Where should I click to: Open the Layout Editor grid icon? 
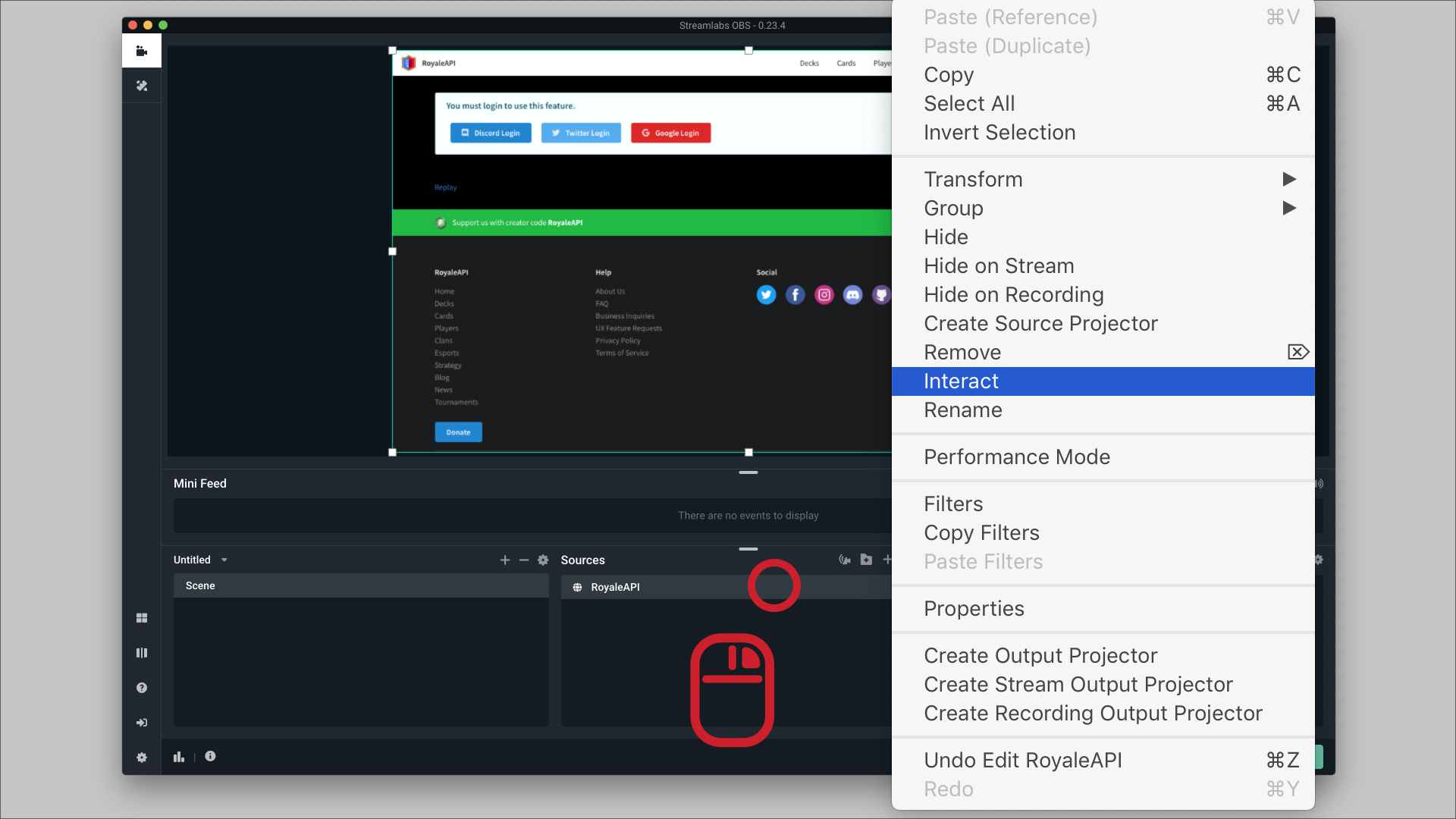(x=141, y=618)
